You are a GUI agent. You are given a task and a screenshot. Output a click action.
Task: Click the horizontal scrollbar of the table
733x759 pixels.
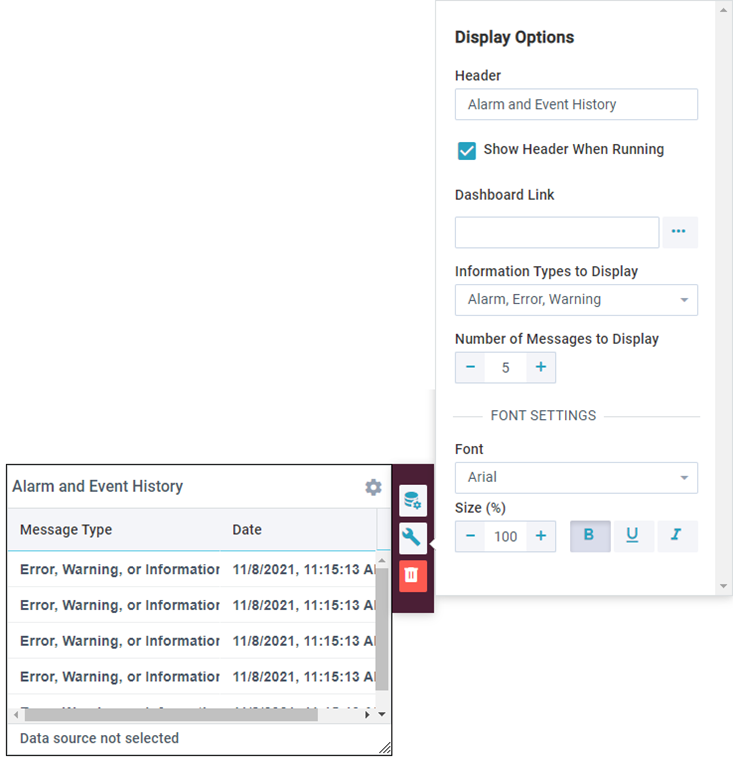(171, 714)
